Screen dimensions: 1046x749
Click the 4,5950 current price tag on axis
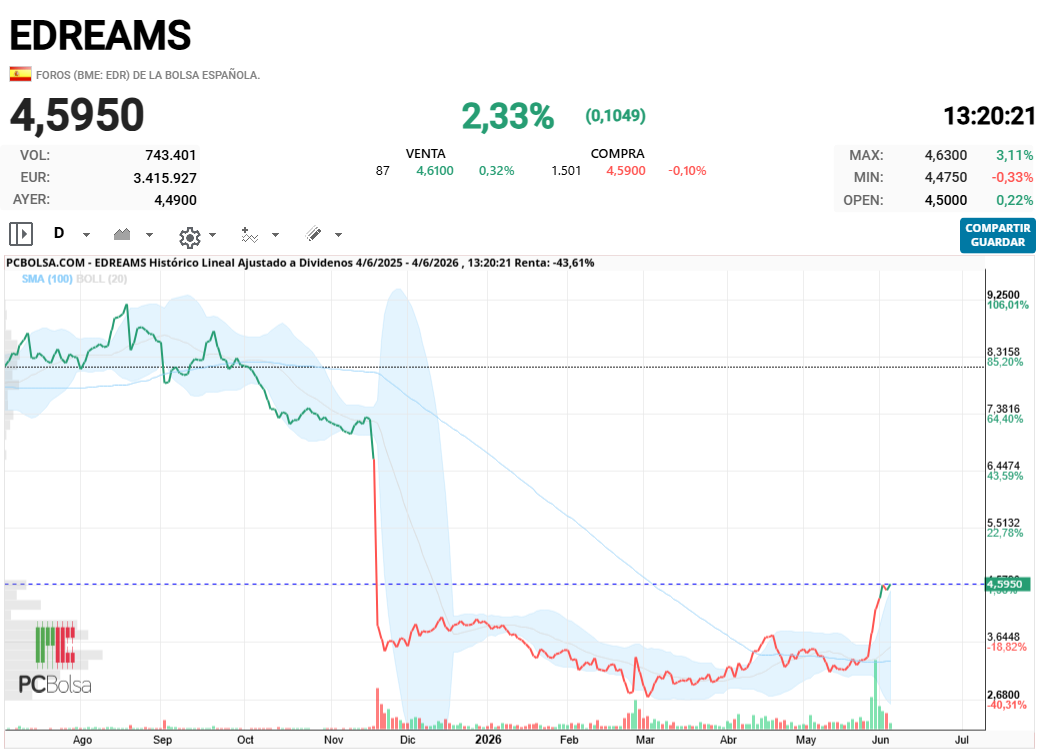pos(1007,584)
